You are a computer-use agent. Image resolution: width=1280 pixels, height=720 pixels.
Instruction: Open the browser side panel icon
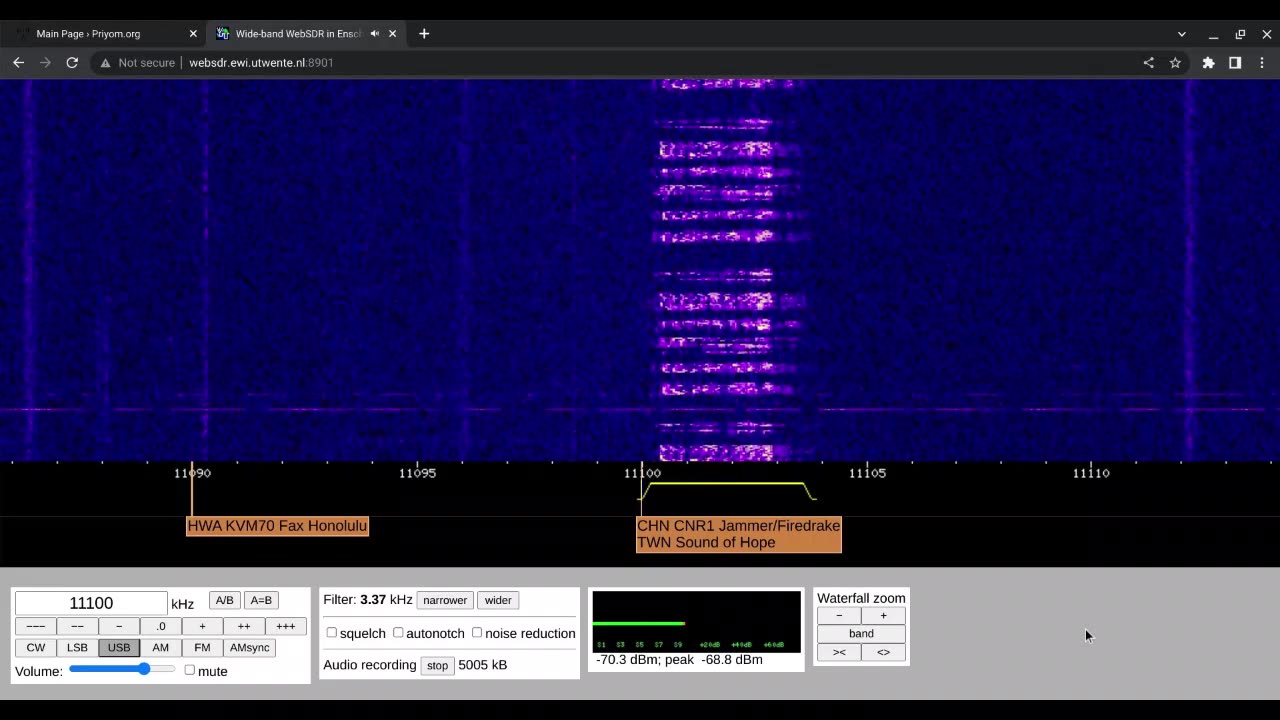(1235, 62)
